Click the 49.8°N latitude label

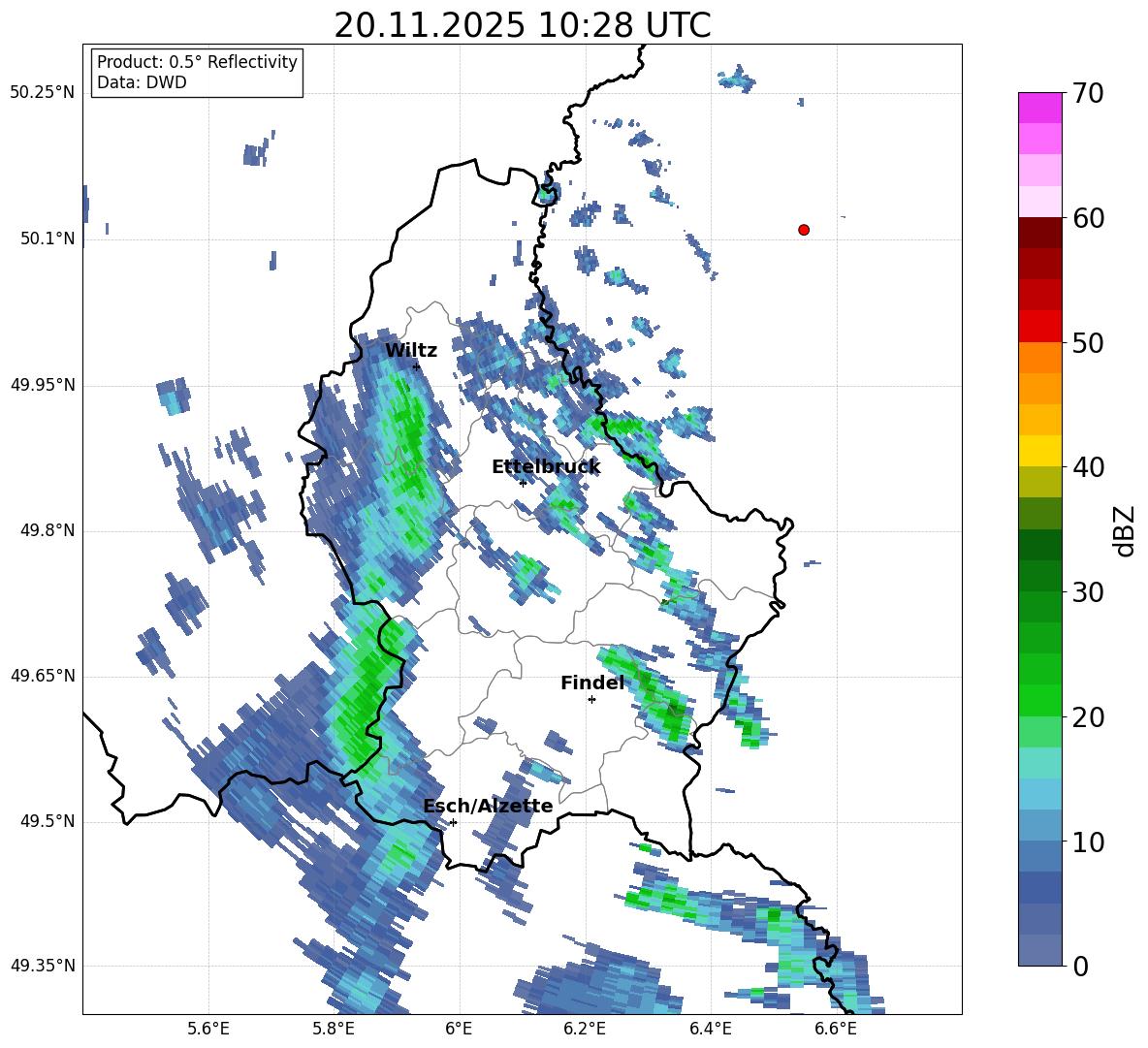(x=48, y=530)
